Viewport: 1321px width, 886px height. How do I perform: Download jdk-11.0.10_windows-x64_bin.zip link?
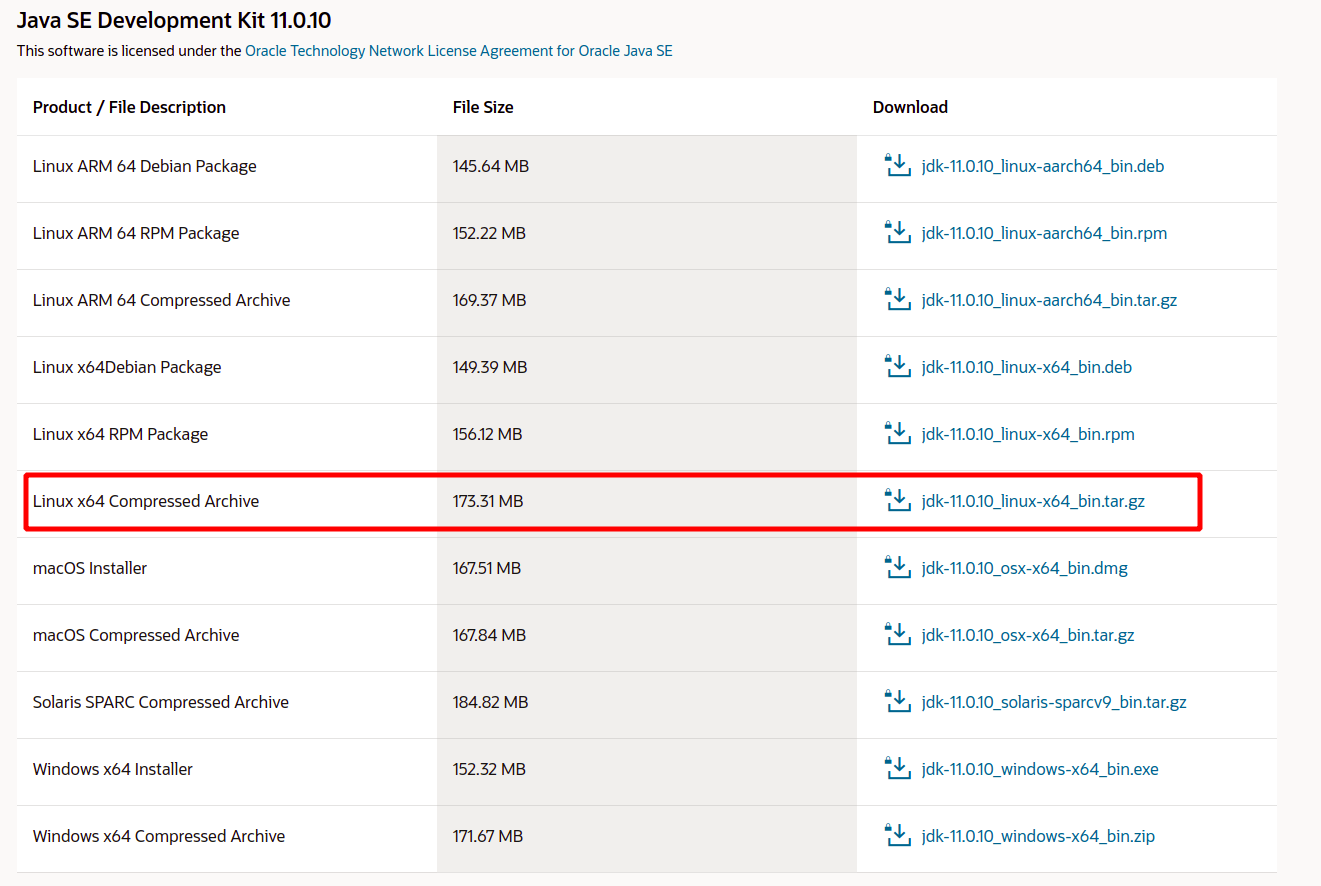tap(1038, 836)
